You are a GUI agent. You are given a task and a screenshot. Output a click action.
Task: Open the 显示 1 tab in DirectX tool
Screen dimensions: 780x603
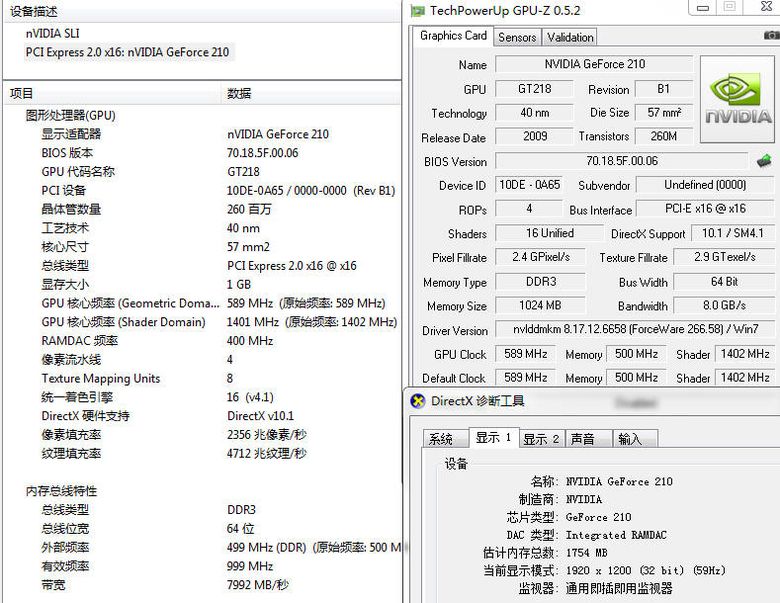coord(493,438)
